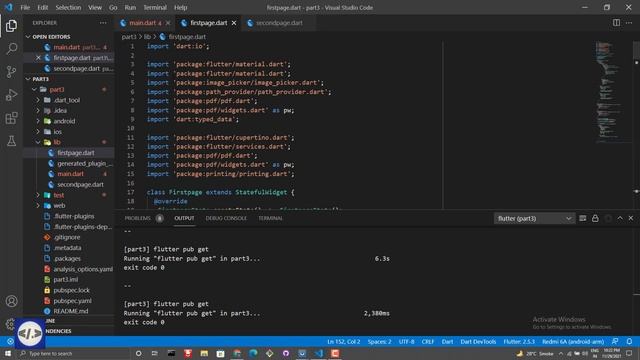Viewport: 640px width, 360px height.
Task: Close firstpage.dart in Open Editors list
Action: pos(38,58)
